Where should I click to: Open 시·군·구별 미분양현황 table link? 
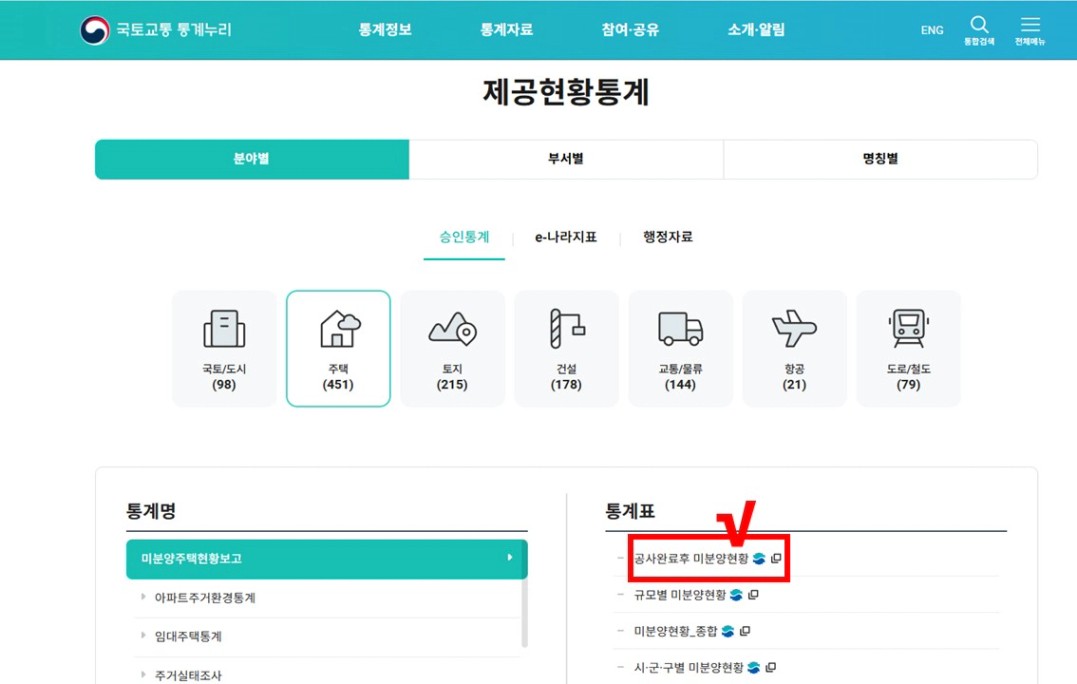point(688,668)
